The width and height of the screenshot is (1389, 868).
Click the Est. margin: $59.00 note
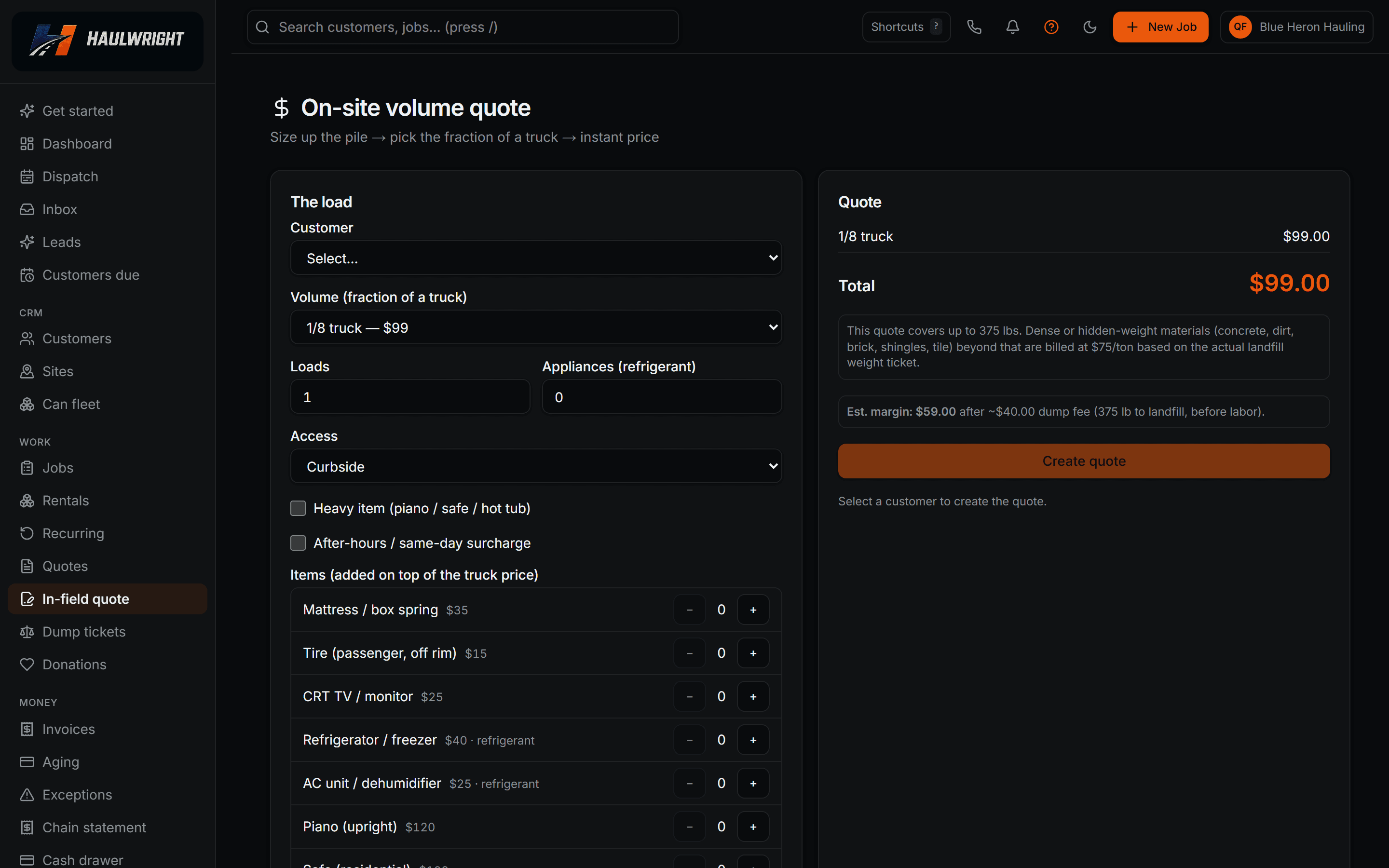point(1084,412)
